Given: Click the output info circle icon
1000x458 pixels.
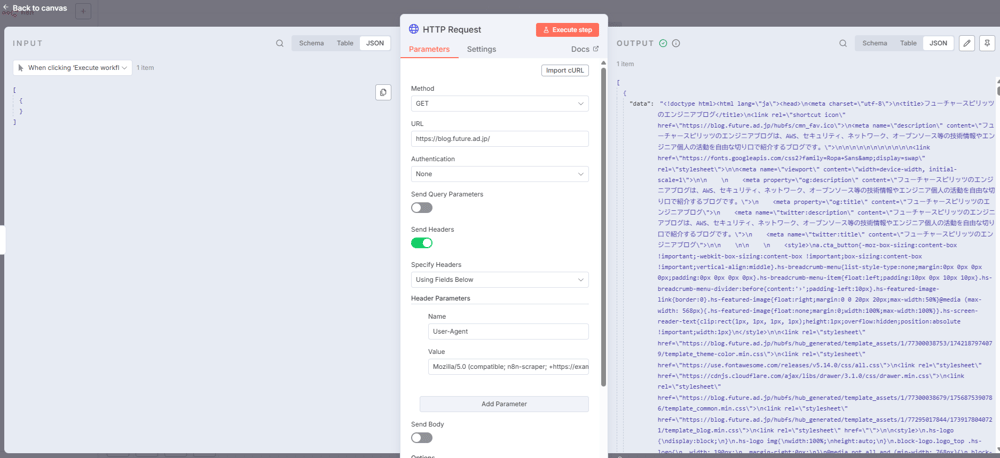Looking at the screenshot, I should point(676,43).
